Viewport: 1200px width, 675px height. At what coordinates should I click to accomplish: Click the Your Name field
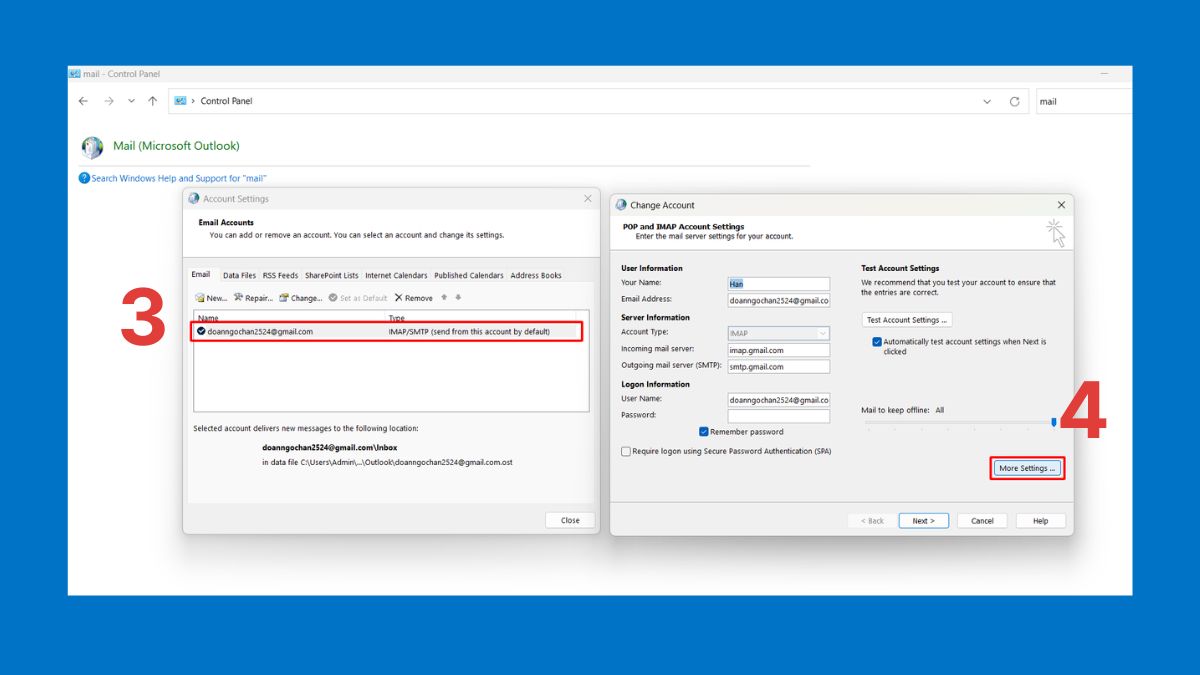point(779,284)
